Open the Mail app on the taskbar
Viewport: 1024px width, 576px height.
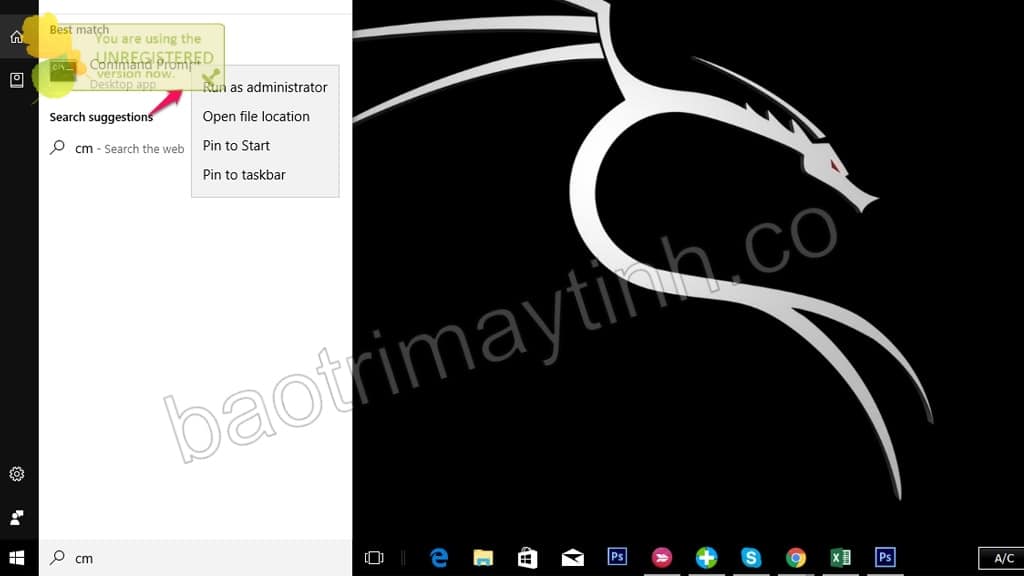572,558
